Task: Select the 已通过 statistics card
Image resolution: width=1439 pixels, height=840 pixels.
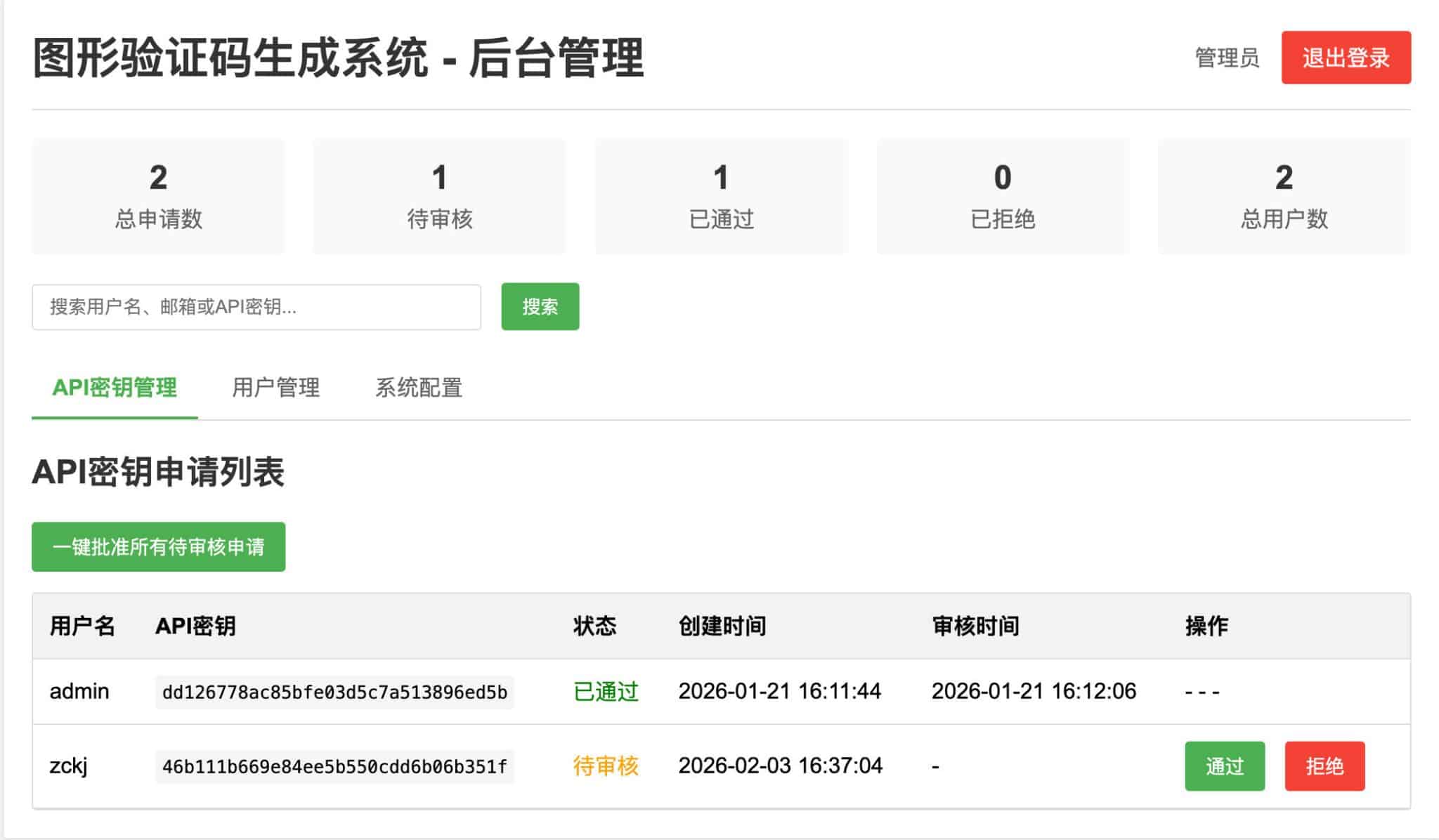Action: 721,196
